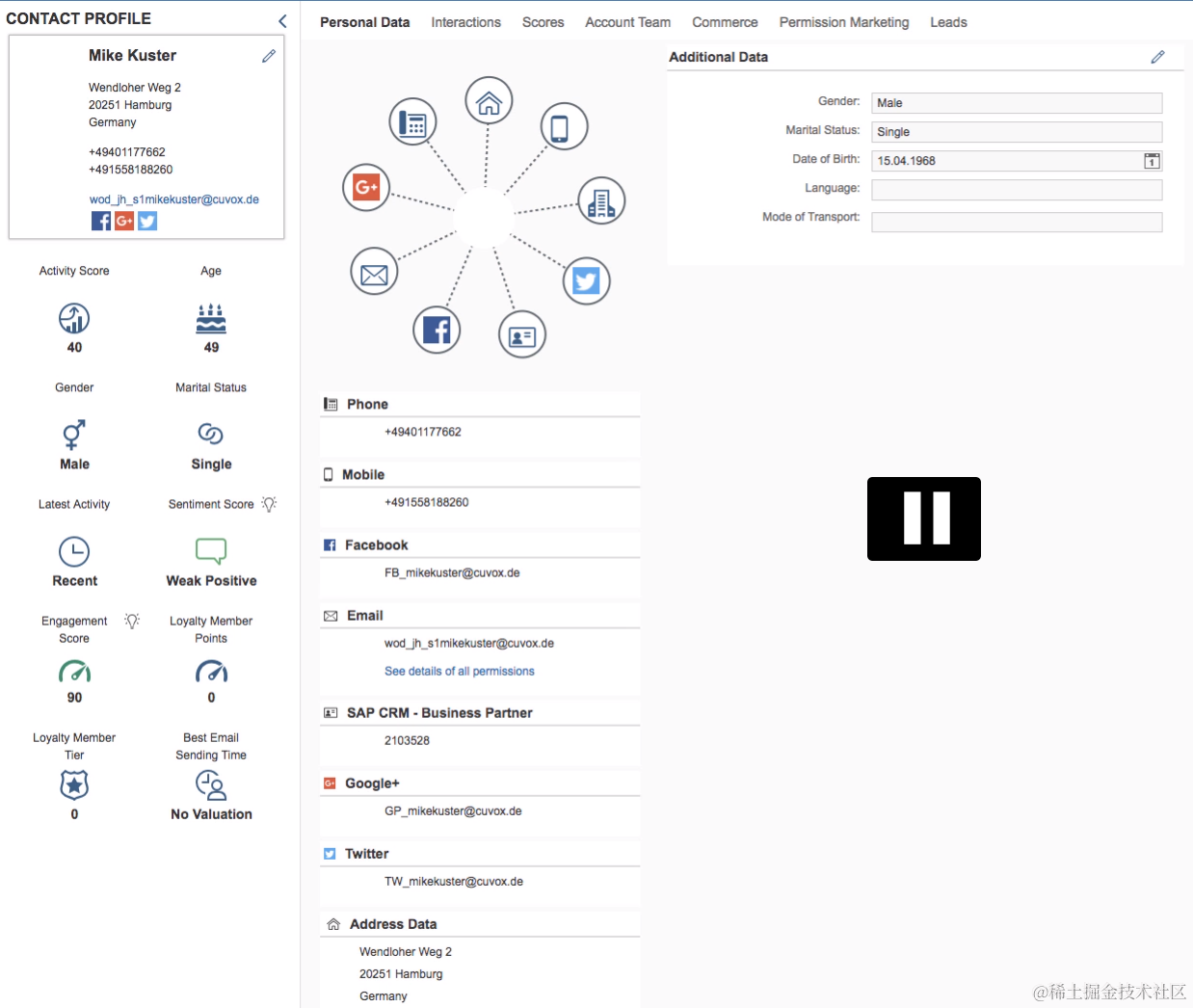Click email link in contact card
This screenshot has width=1193, height=1008.
tap(174, 199)
